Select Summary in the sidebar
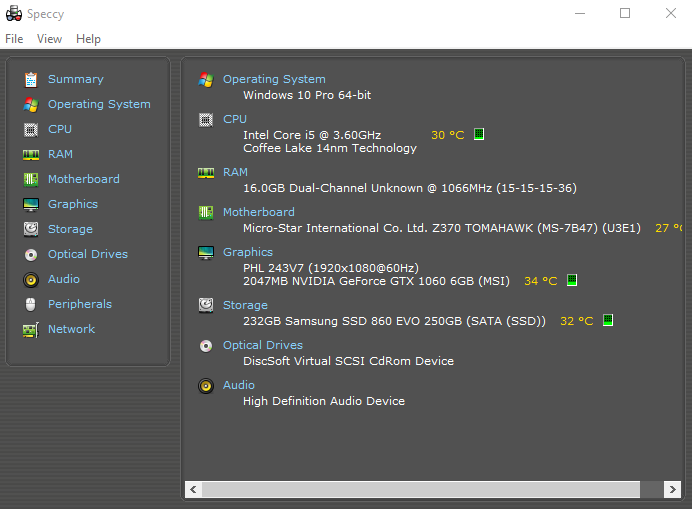692x509 pixels. [75, 79]
